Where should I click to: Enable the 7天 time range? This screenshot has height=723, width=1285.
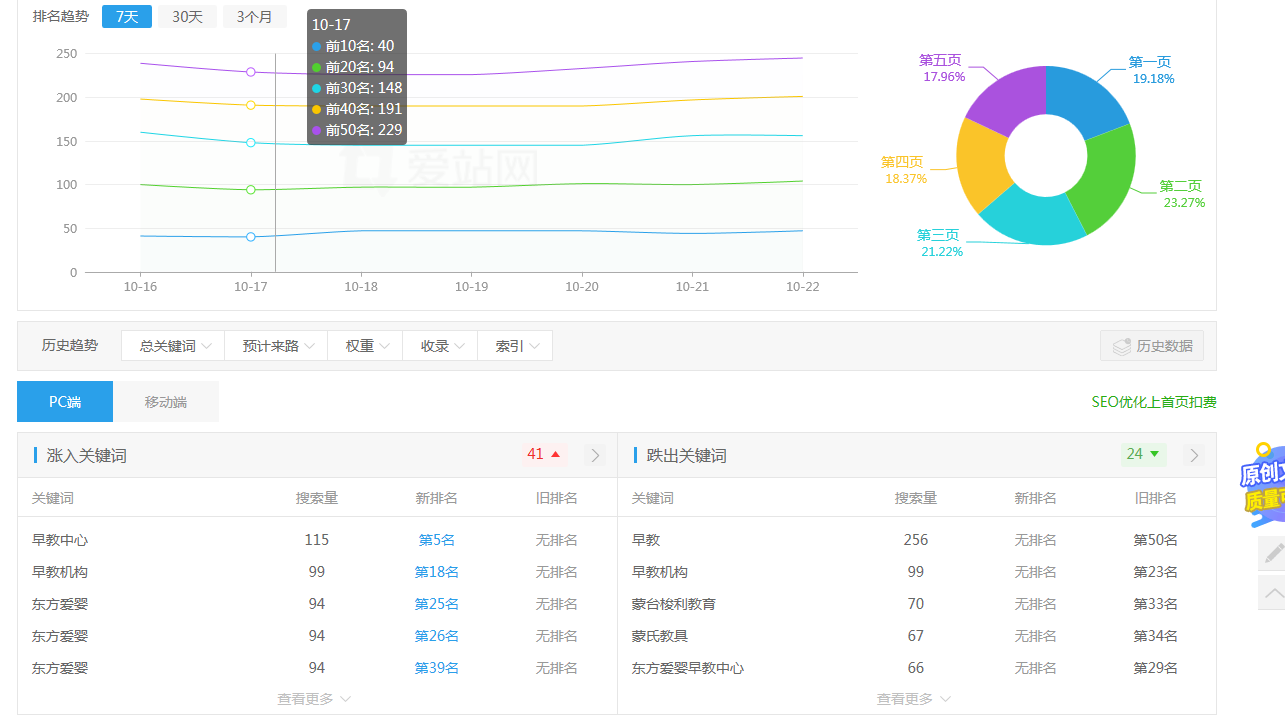click(x=126, y=17)
